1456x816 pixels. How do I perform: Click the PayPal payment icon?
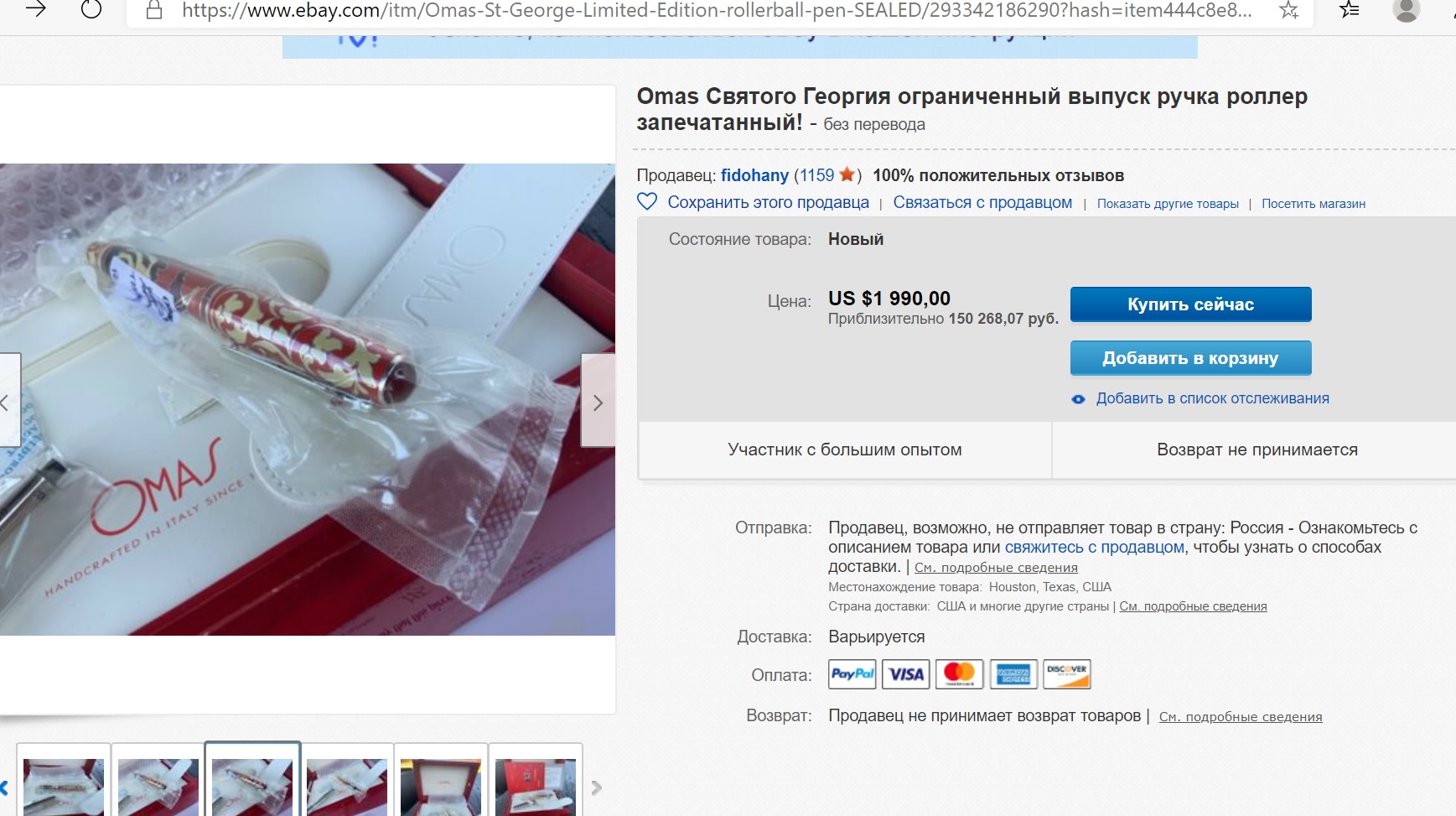pos(852,674)
